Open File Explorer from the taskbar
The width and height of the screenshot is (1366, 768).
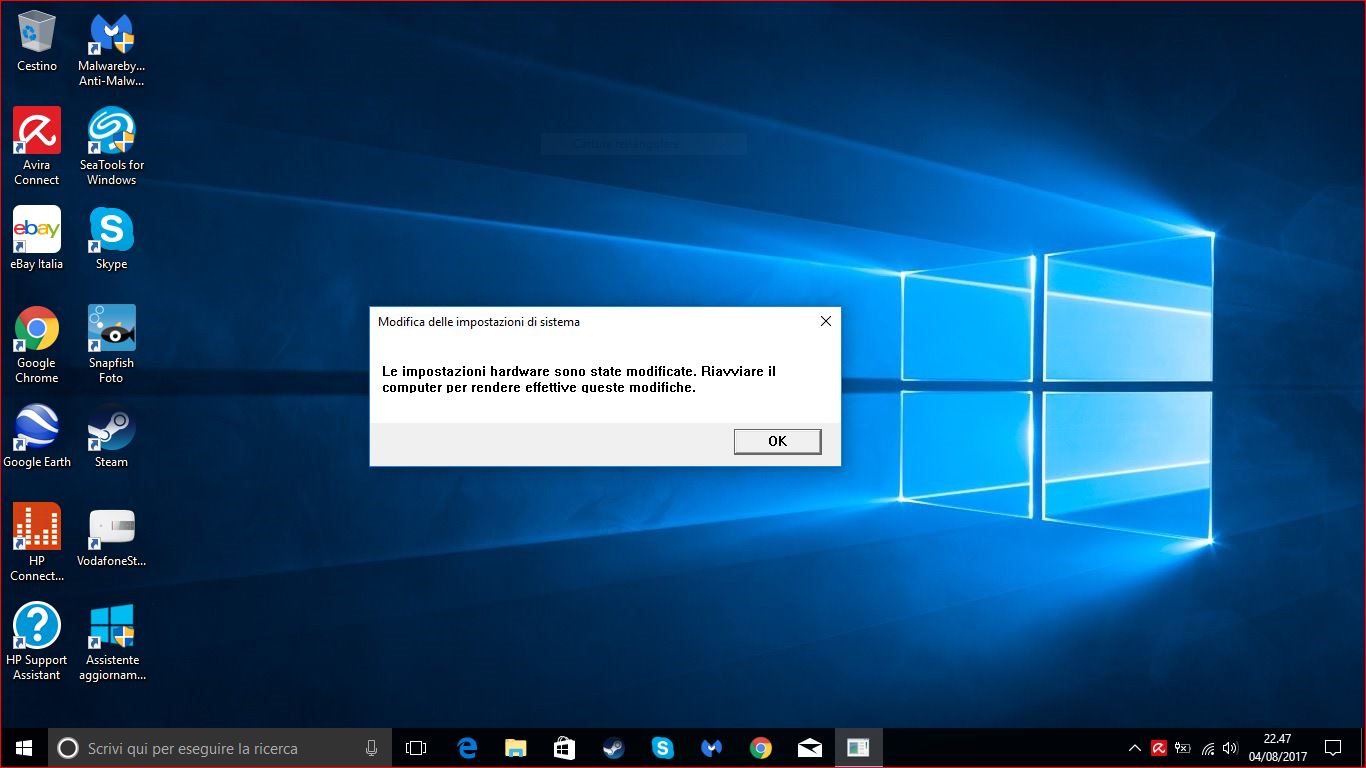516,748
